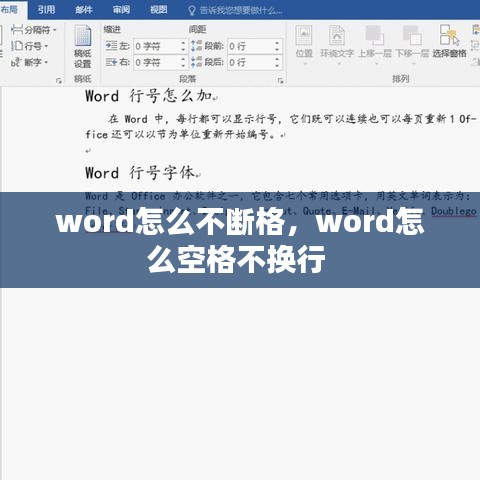Click the 排列 (Arrange) group label
Image resolution: width=480 pixels, height=480 pixels.
[400, 79]
